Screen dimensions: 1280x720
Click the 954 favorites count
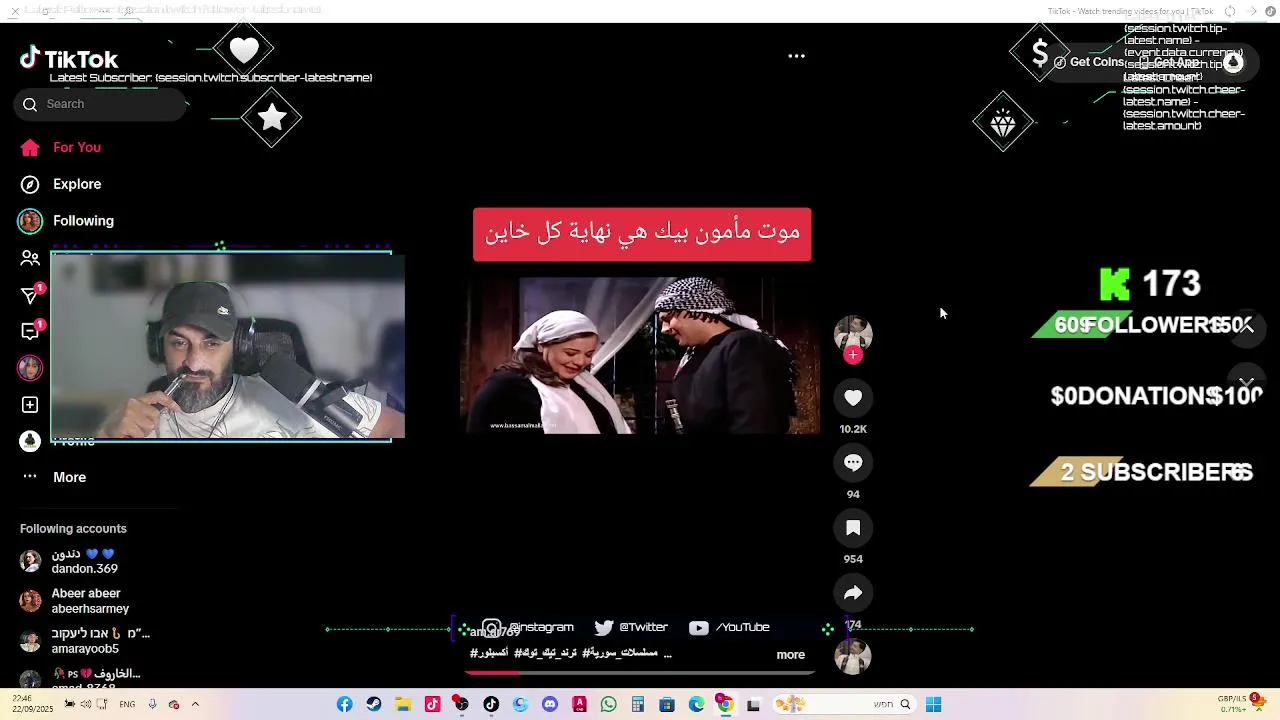point(853,559)
